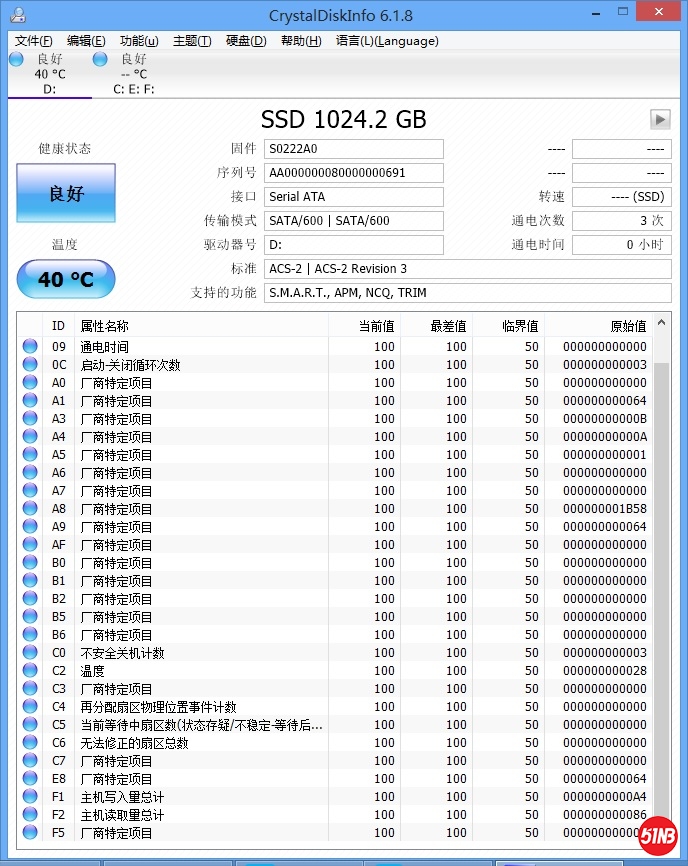This screenshot has width=688, height=866.
Task: Click the status icon for row B2
Action: pyautogui.click(x=30, y=598)
